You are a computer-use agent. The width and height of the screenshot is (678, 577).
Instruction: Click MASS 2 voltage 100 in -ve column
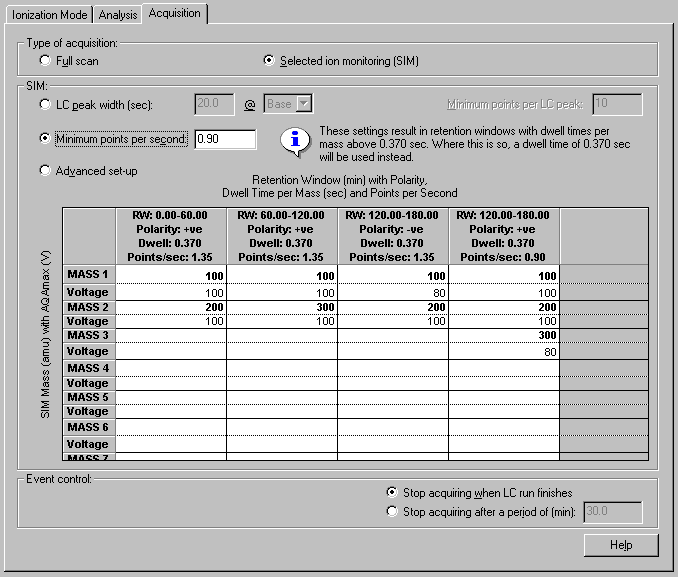(x=393, y=321)
